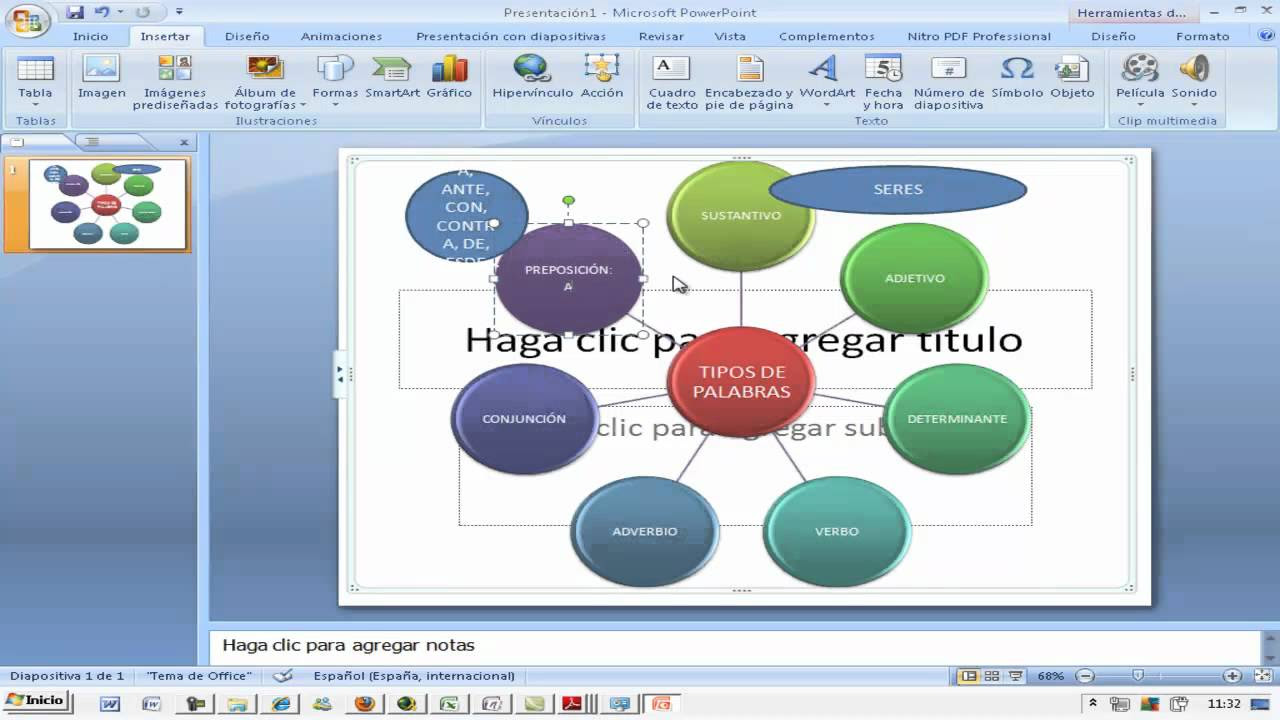Expand the quick access toolbar customization arrow
This screenshot has height=720, width=1280.
click(179, 13)
